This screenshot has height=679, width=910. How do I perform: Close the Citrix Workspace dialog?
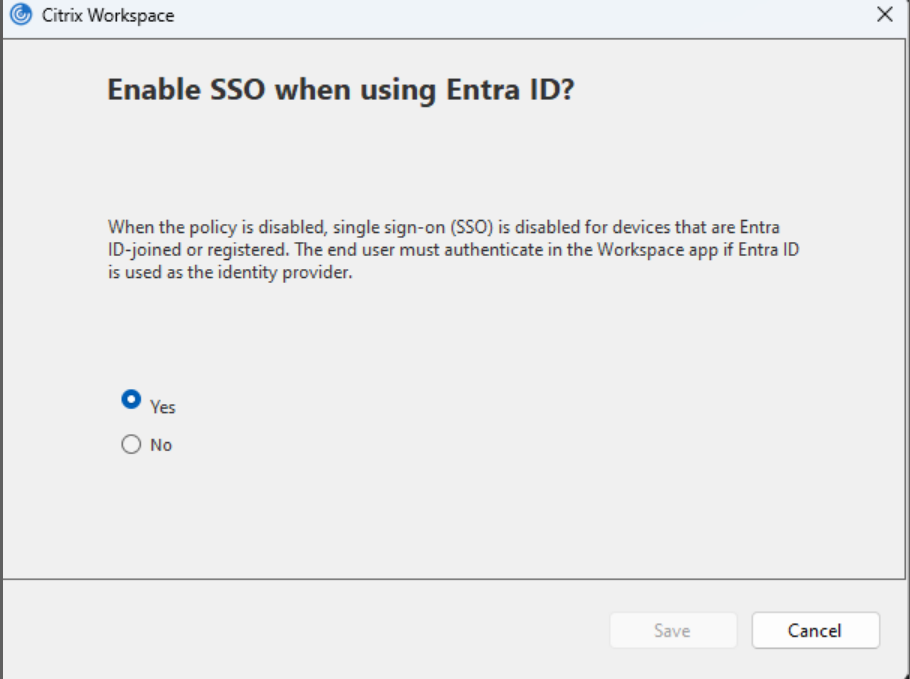(884, 15)
